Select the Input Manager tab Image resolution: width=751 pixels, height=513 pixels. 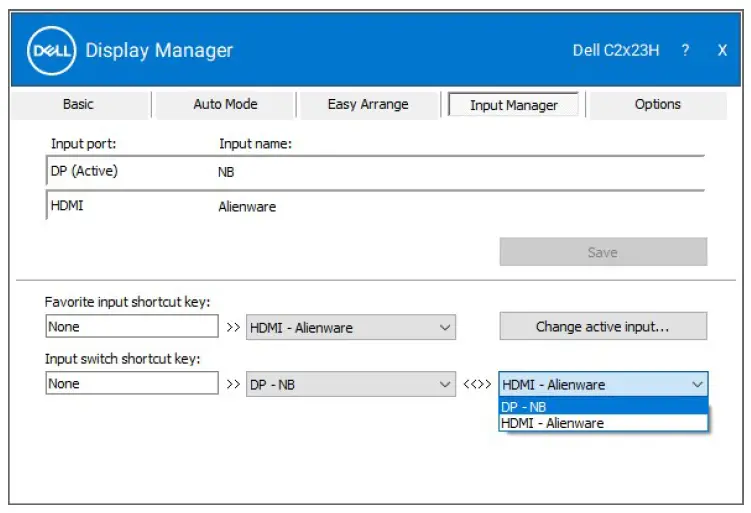513,105
